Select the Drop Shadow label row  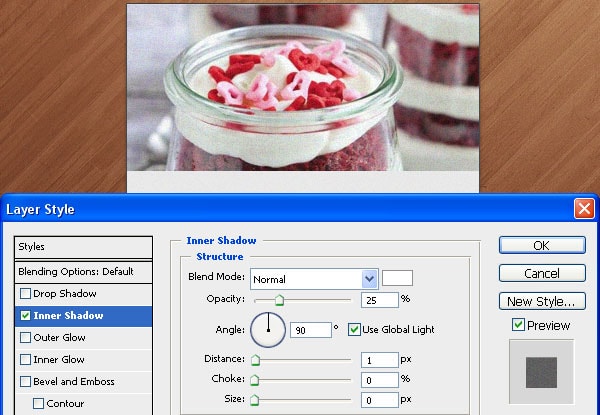click(x=83, y=294)
